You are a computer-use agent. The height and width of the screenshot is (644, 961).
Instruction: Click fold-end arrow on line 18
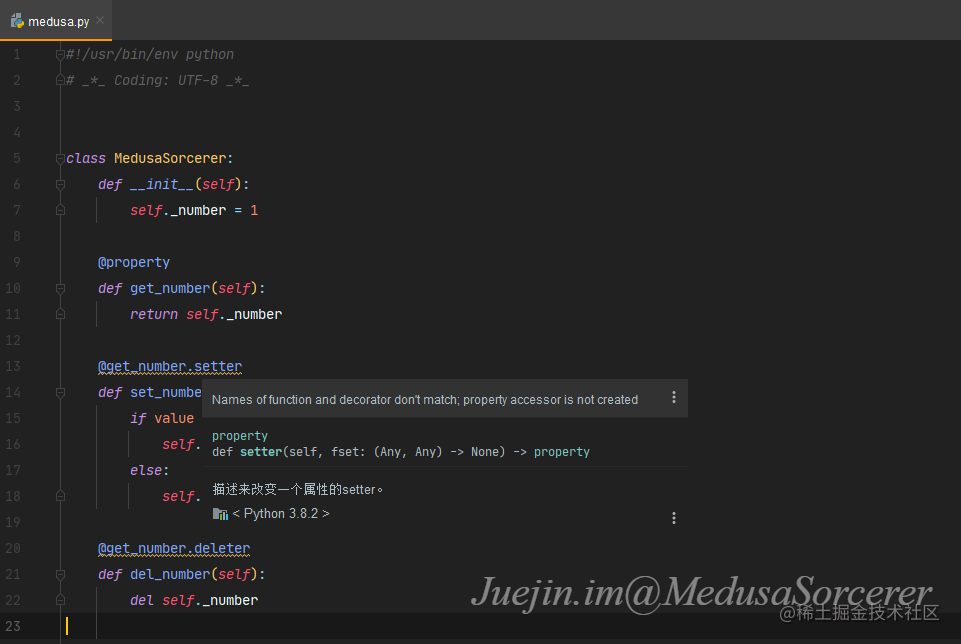(x=59, y=495)
